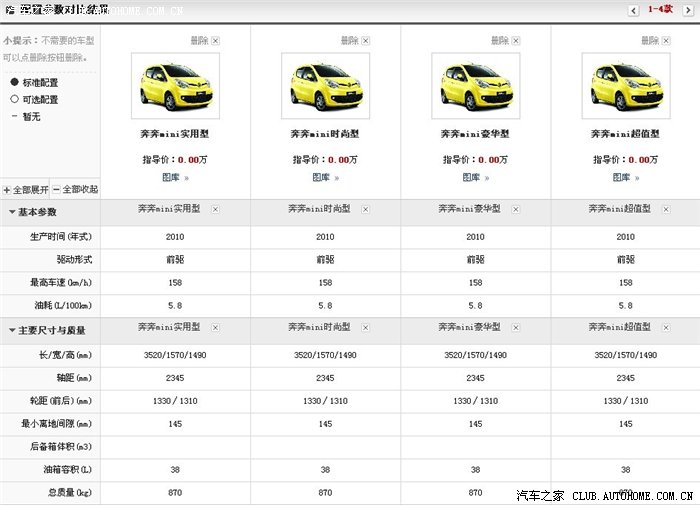The height and width of the screenshot is (505, 700).
Task: Click 3520/1570/1490 value for 奔奔mini实用型
Action: (175, 355)
